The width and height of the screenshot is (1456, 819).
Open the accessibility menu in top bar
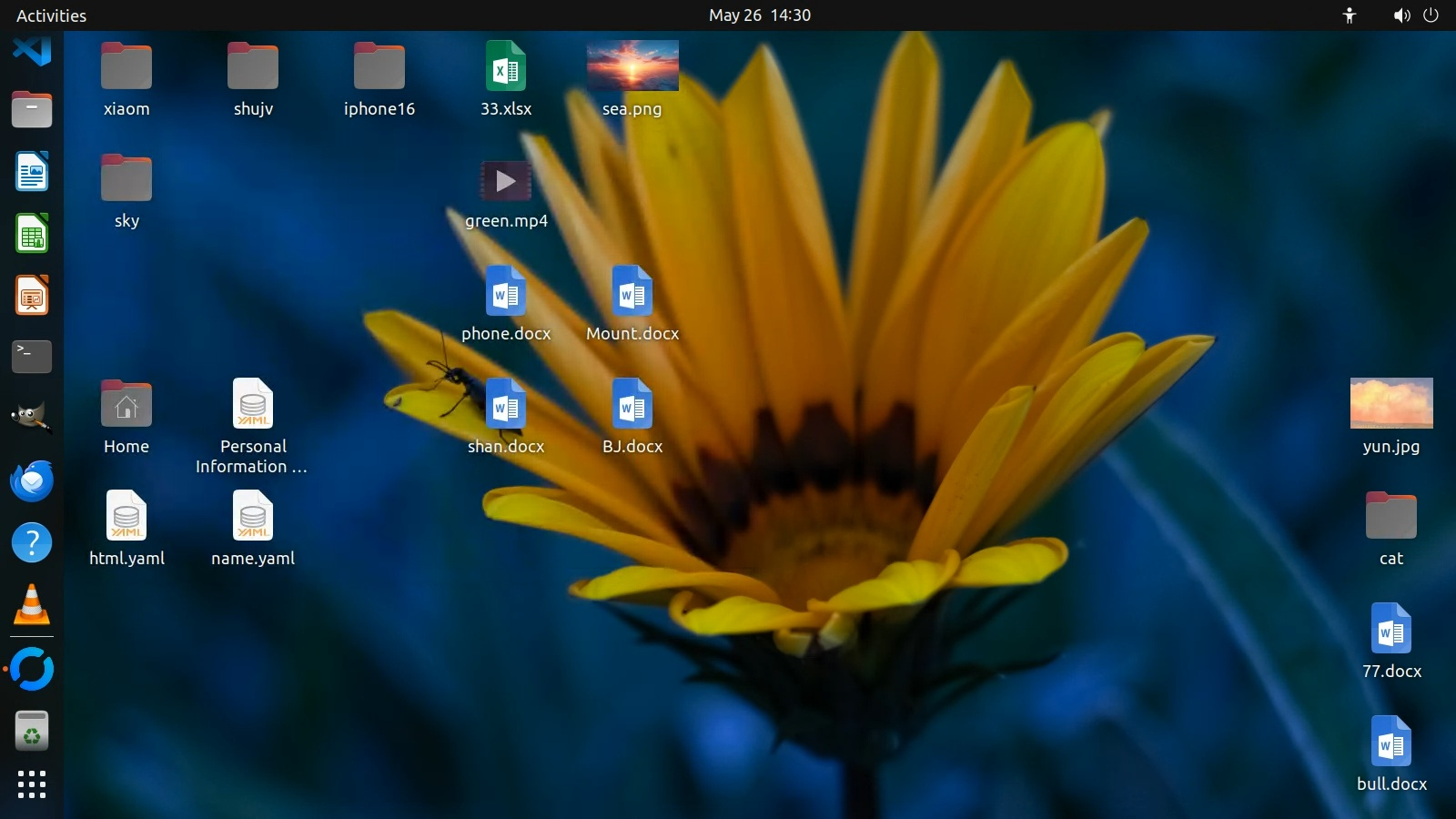pyautogui.click(x=1350, y=15)
